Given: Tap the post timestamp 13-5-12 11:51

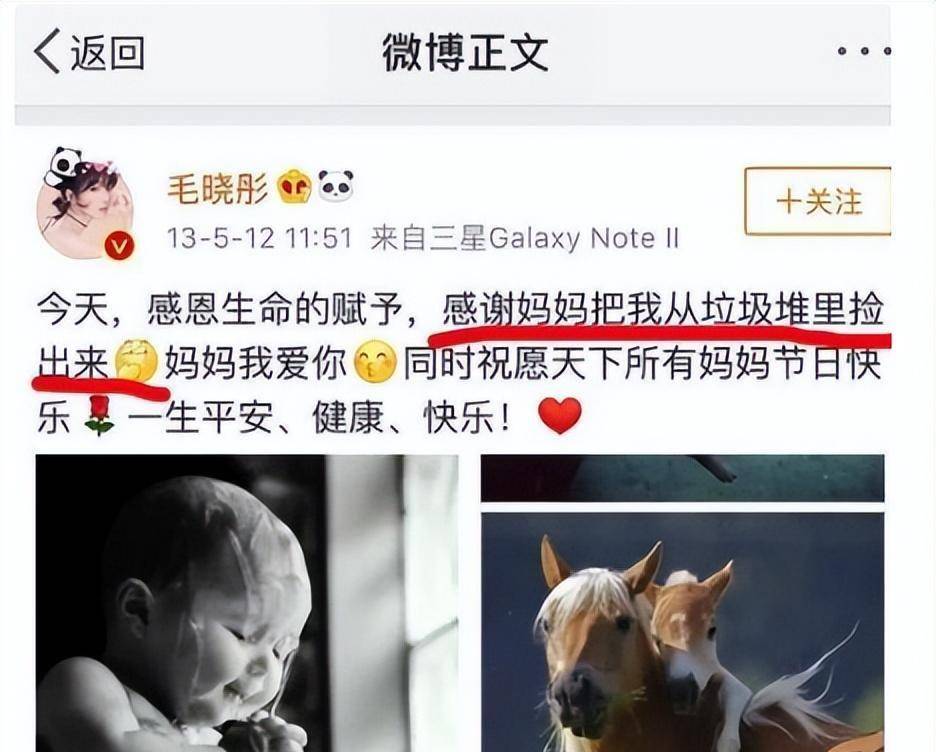Looking at the screenshot, I should [x=260, y=239].
